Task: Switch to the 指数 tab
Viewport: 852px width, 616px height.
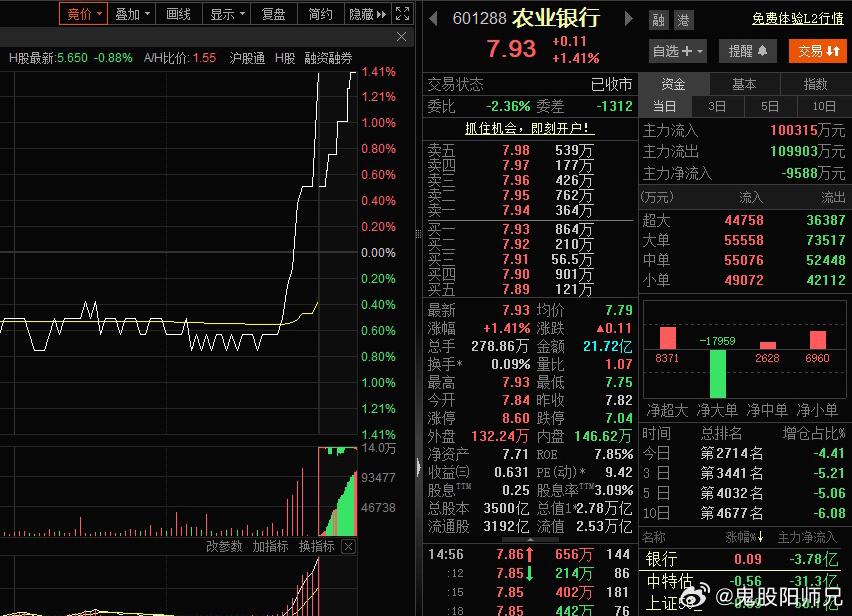Action: click(816, 84)
